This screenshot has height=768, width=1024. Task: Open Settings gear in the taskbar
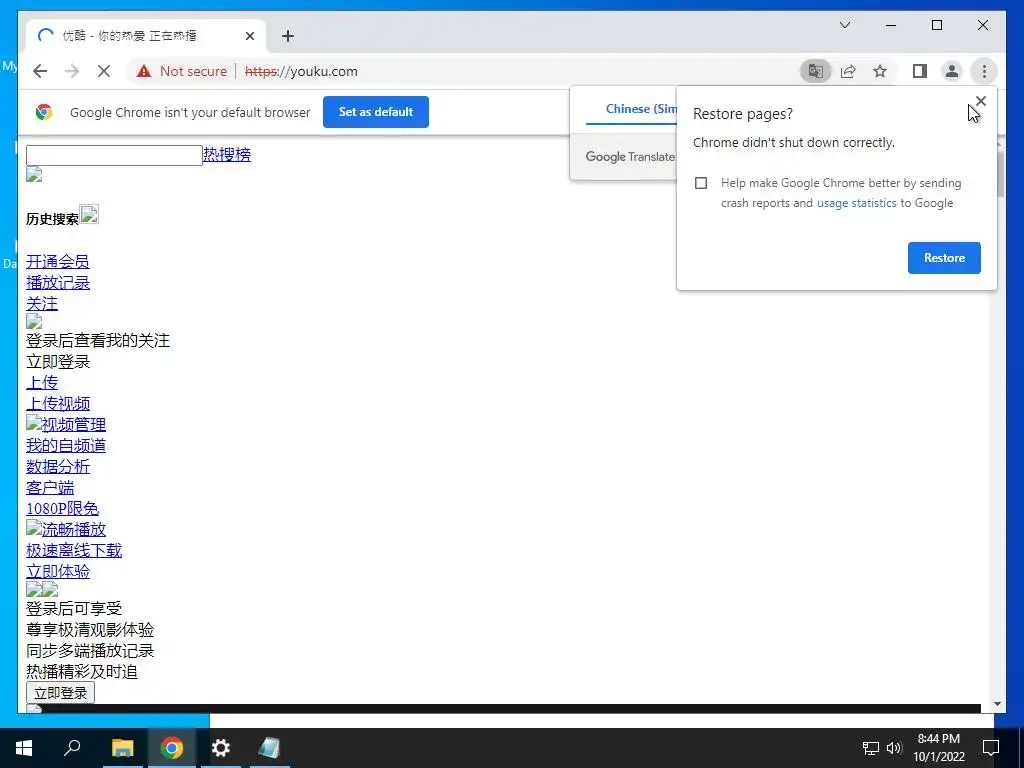tap(221, 748)
